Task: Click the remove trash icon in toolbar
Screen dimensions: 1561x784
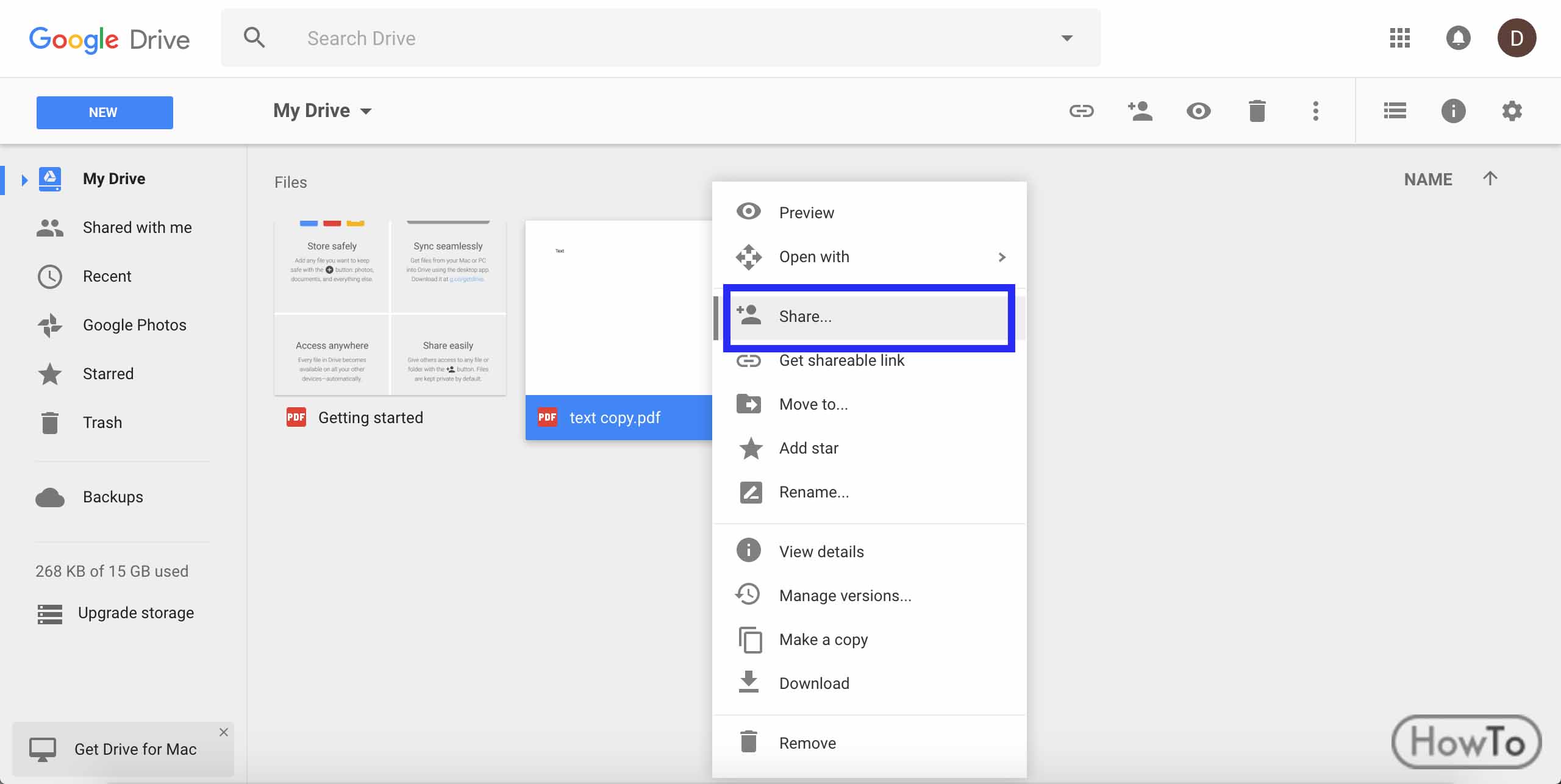Action: point(1257,111)
